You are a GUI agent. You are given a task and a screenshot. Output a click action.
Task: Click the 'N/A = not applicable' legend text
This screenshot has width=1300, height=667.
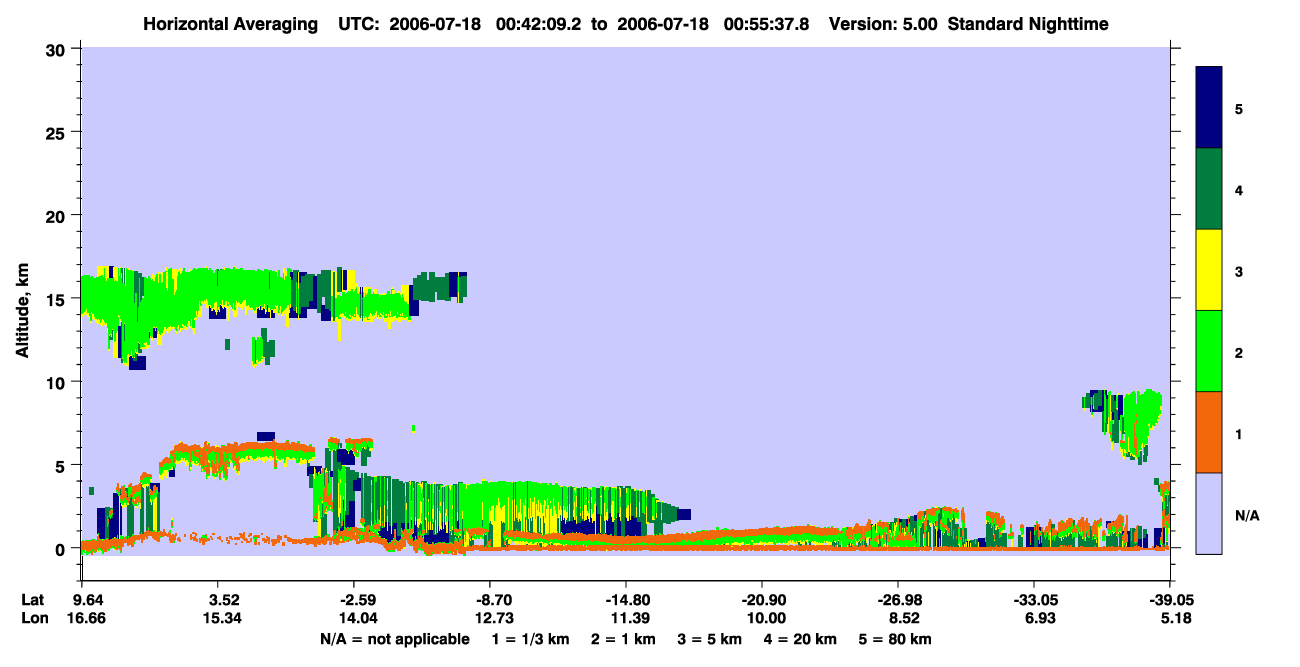pos(394,640)
